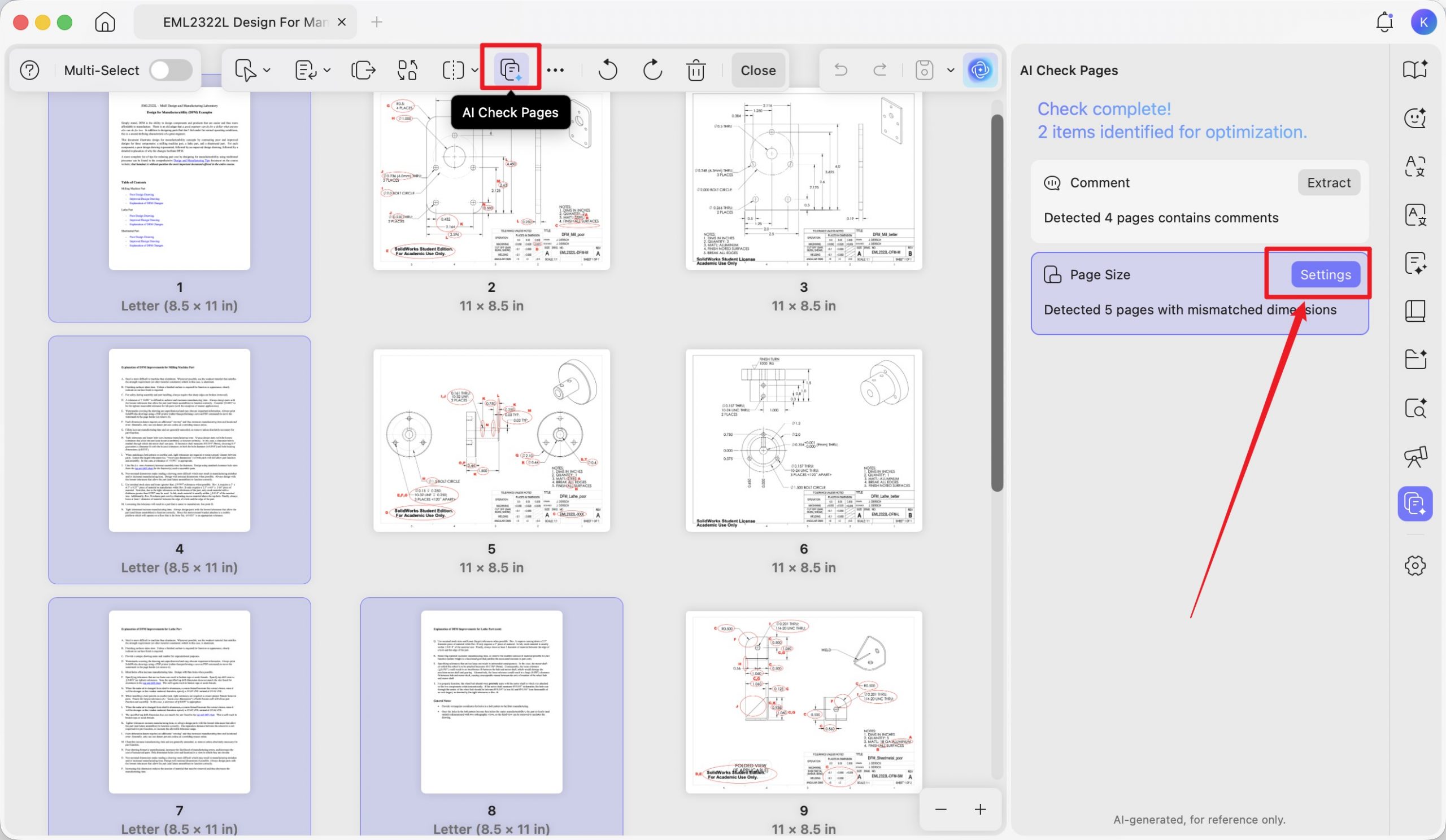This screenshot has width=1446, height=840.
Task: Click 'Detected 5 pages with mismatched dimensions' text
Action: [x=1190, y=309]
